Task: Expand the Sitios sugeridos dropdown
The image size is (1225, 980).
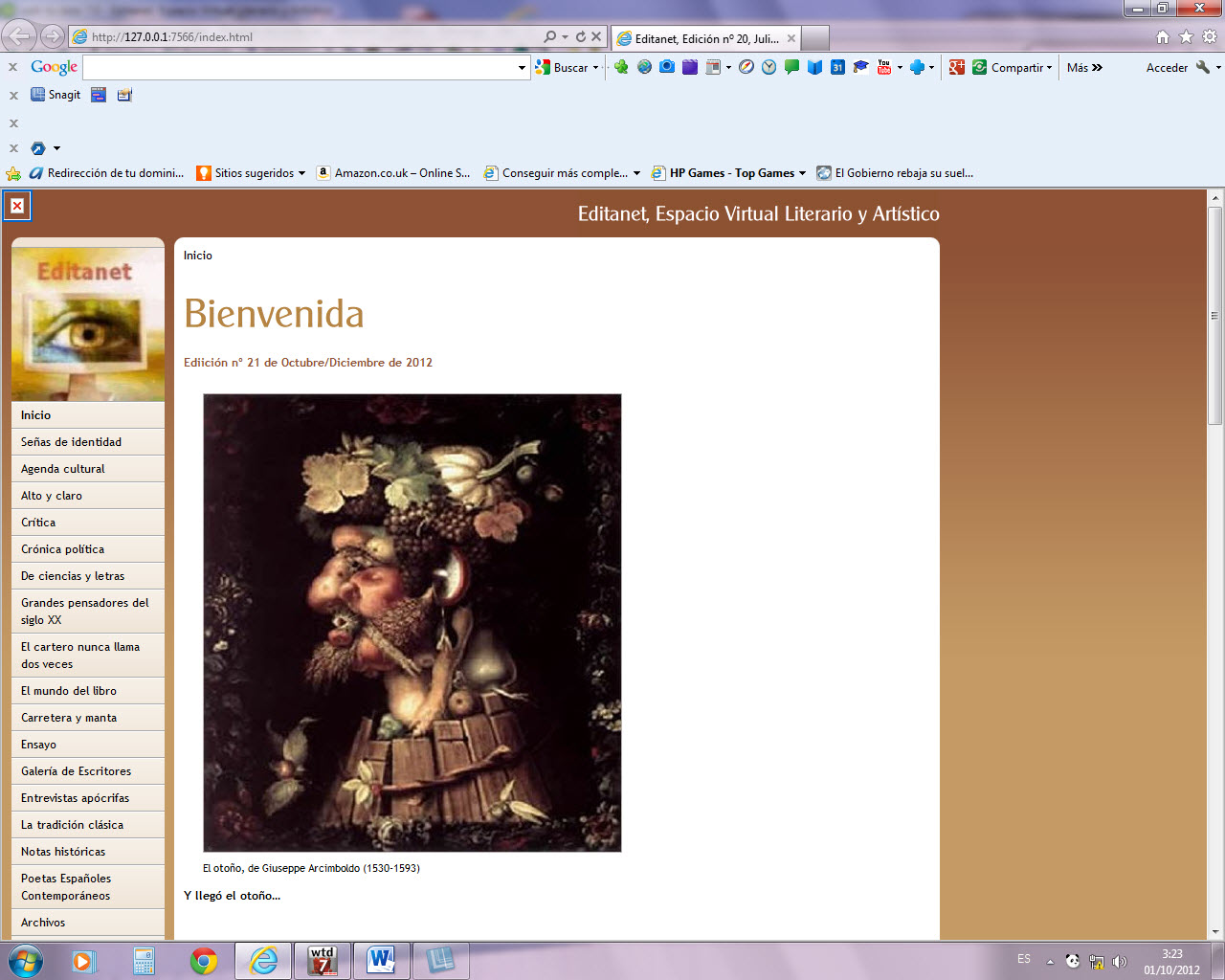Action: pyautogui.click(x=301, y=173)
